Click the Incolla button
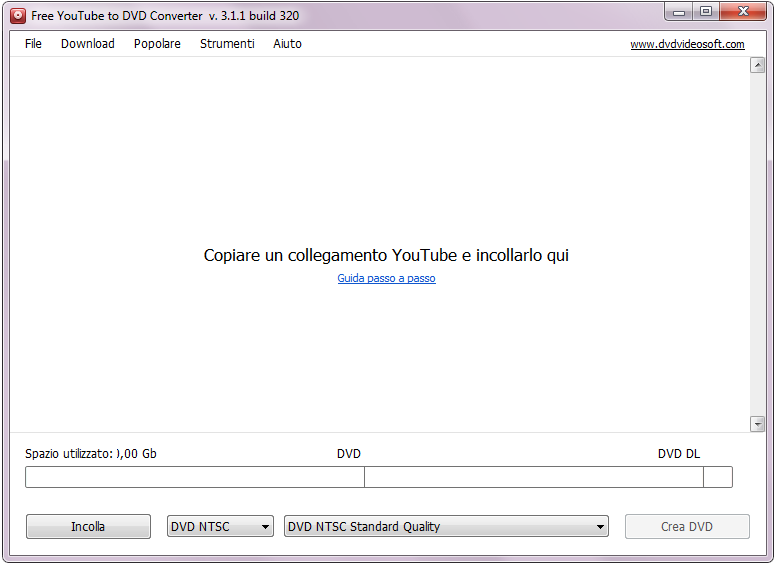776x564 pixels. 88,526
